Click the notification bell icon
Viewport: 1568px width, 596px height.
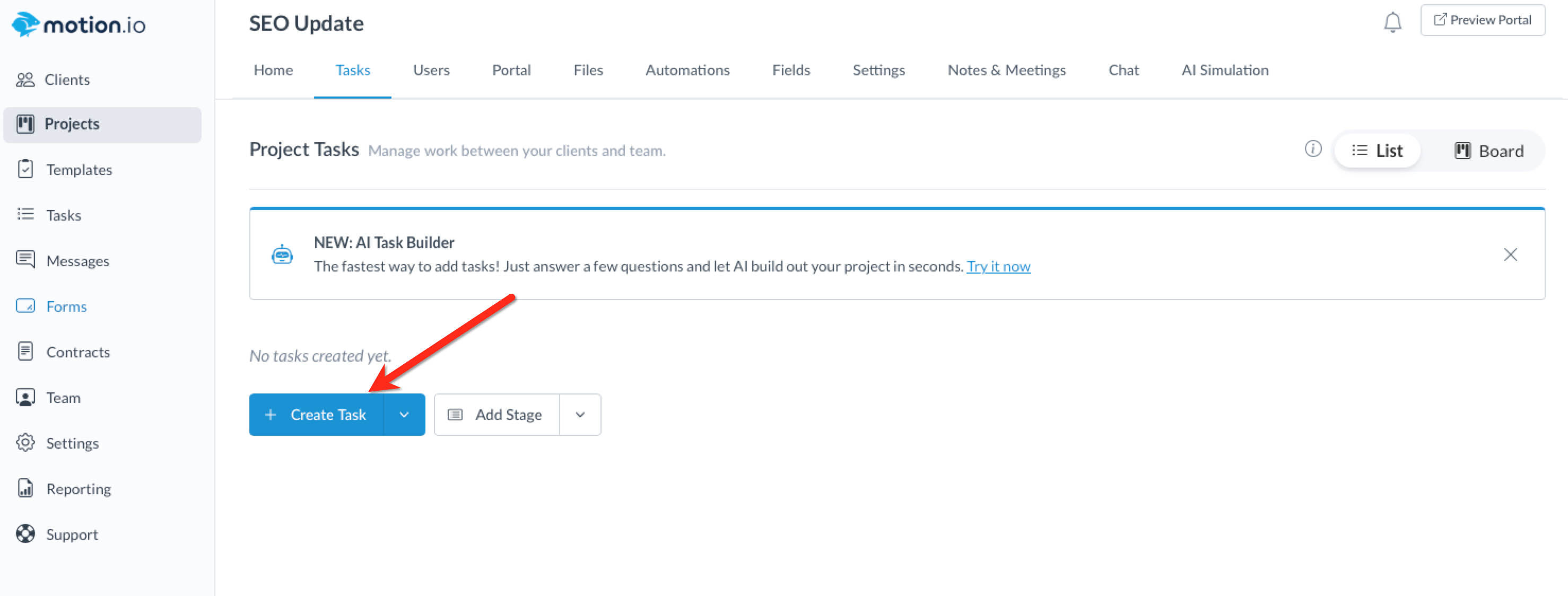coord(1392,22)
